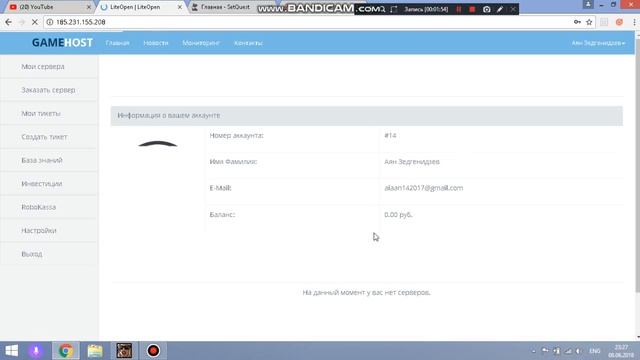Close the YouTube tab
Screen dimensions: 640x360
(x=89, y=7)
